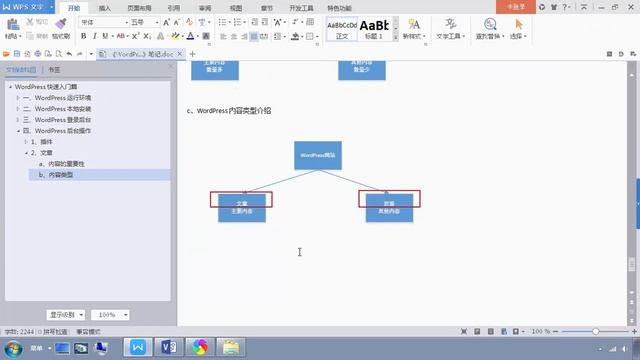Toggle justify paragraph alignment
640x360 pixels.
coord(254,37)
